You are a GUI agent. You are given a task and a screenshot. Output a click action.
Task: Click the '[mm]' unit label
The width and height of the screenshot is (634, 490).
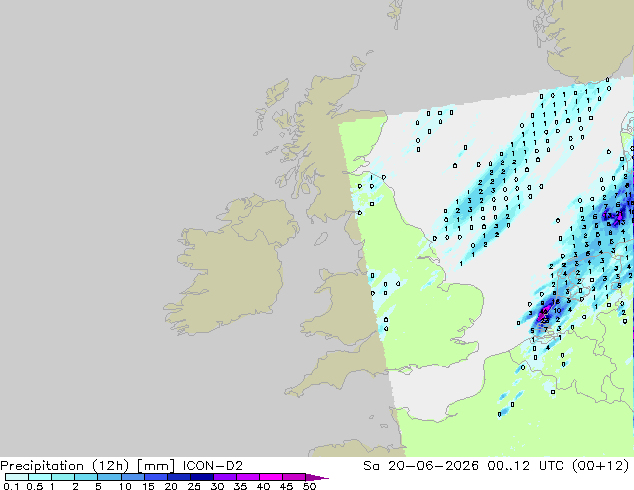pos(156,466)
